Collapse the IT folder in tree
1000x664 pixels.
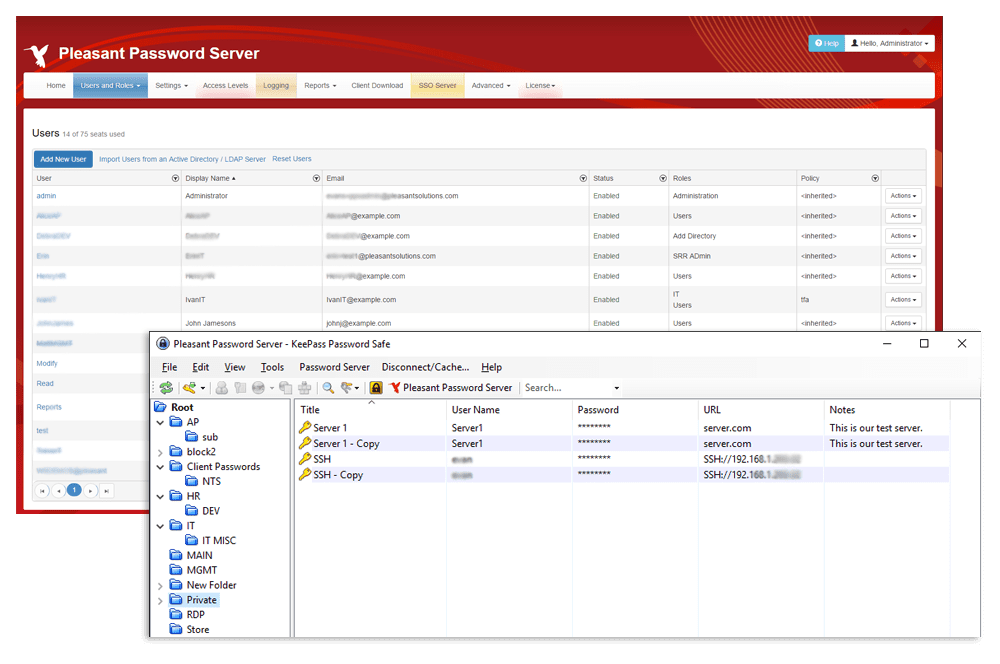coord(160,526)
